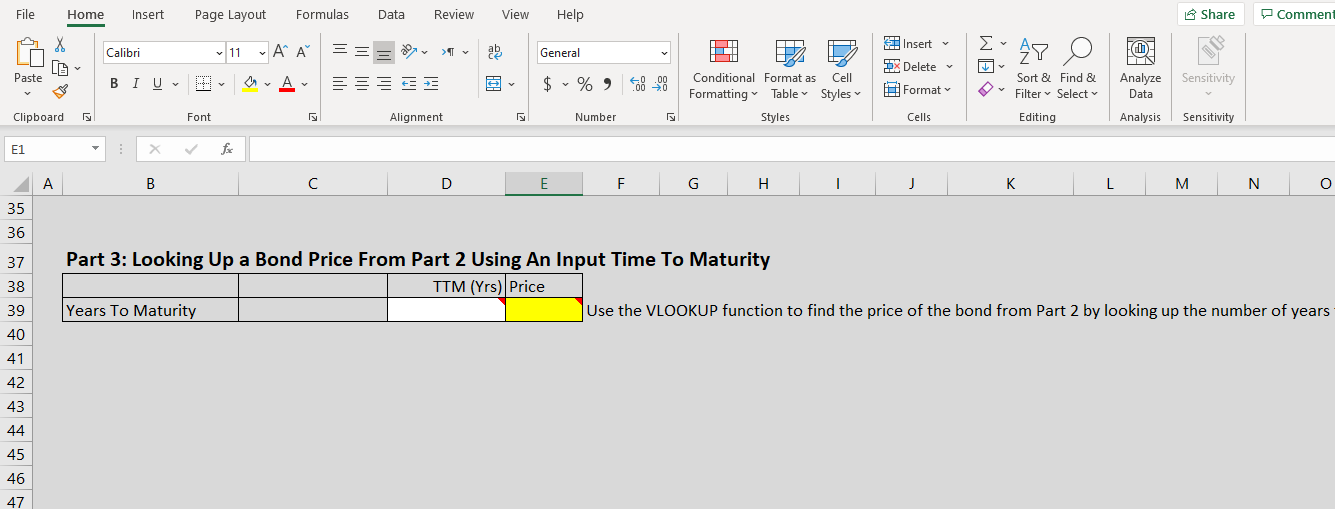Align text right
The height and width of the screenshot is (509, 1335).
pos(384,84)
